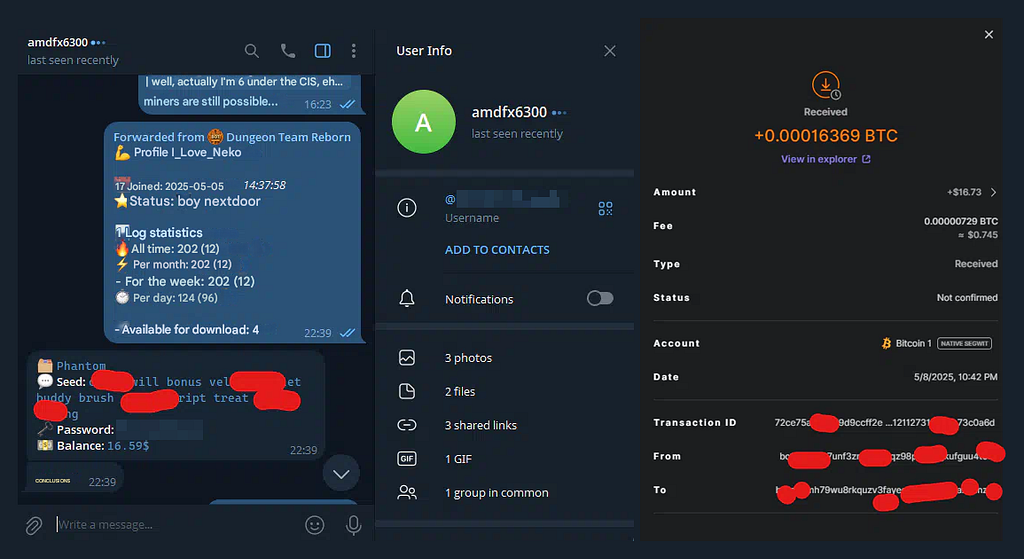Open the emoji picker smiley icon
The height and width of the screenshot is (559, 1024).
click(315, 524)
